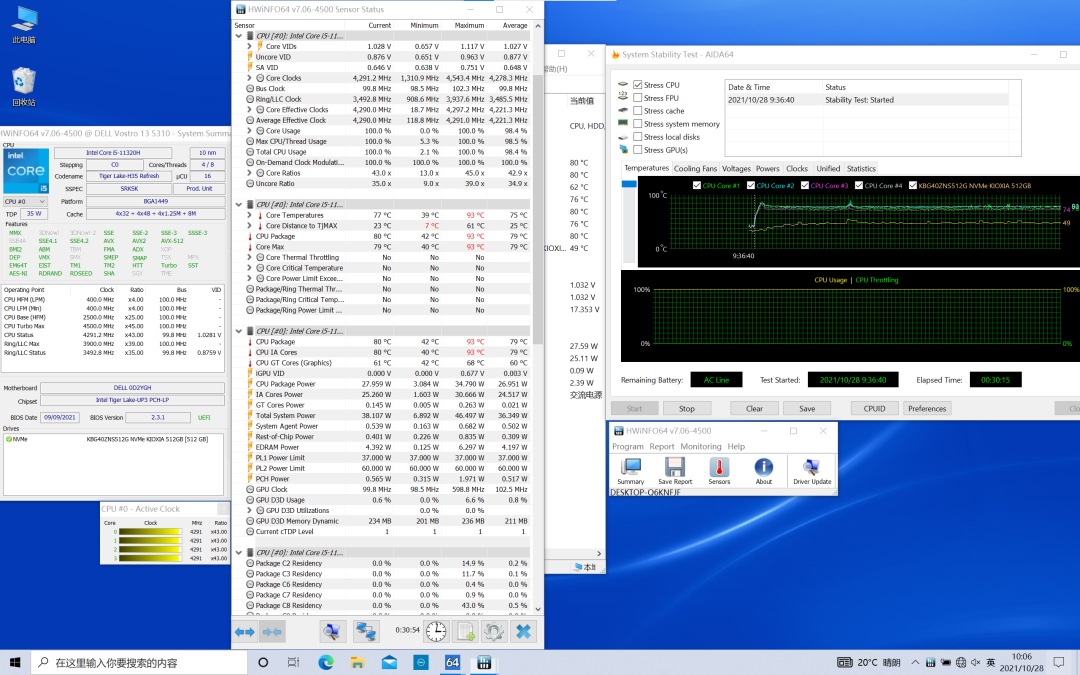The height and width of the screenshot is (675, 1080).
Task: Open sensor settings gear icon
Action: coord(493,632)
